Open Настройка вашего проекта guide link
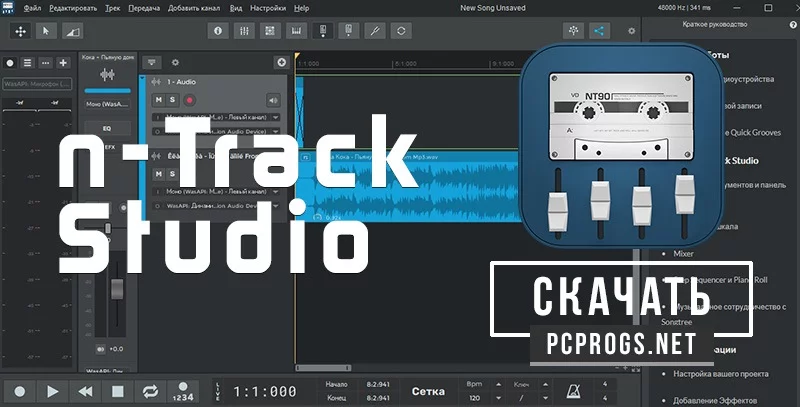 720,374
